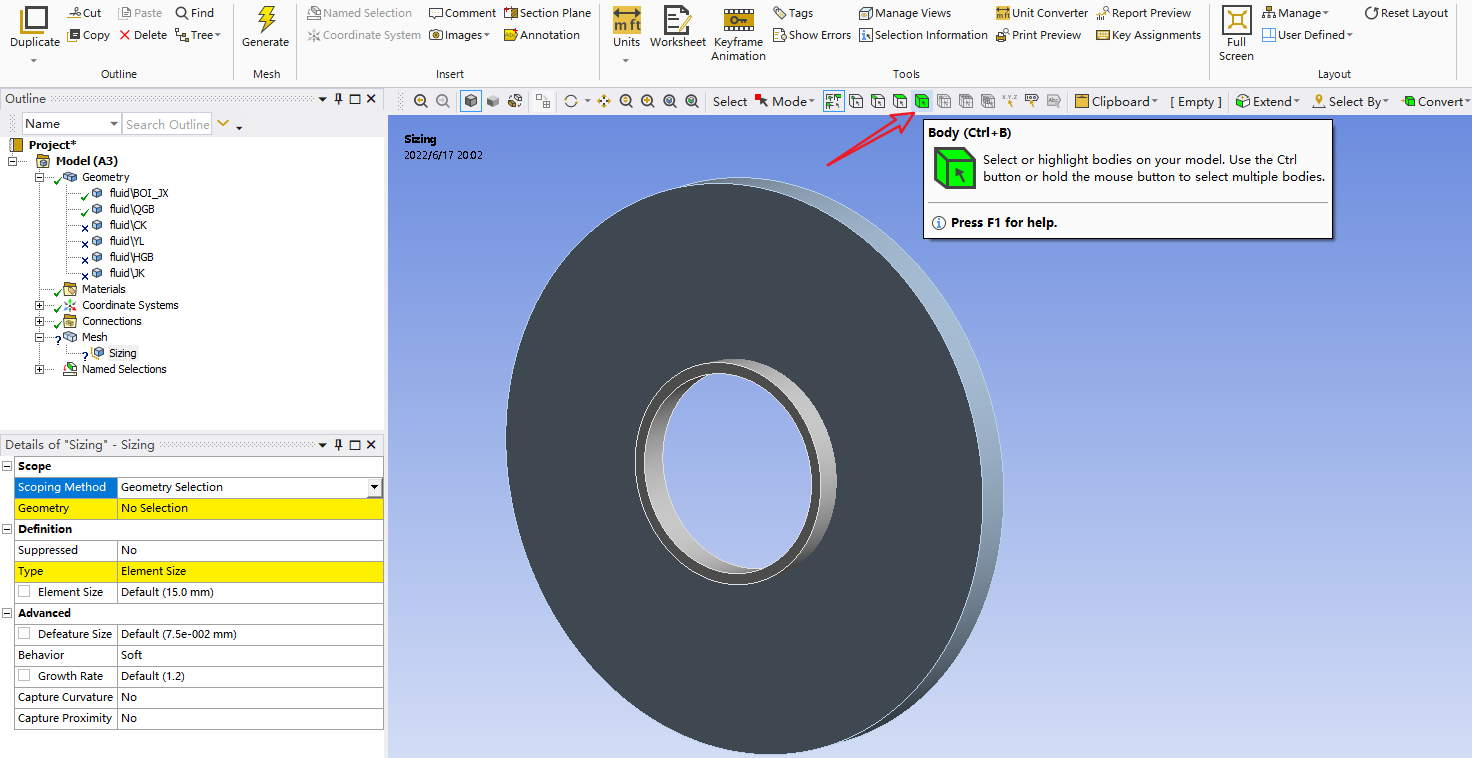Click the Show Errors button
The image size is (1472, 758).
pyautogui.click(x=811, y=35)
